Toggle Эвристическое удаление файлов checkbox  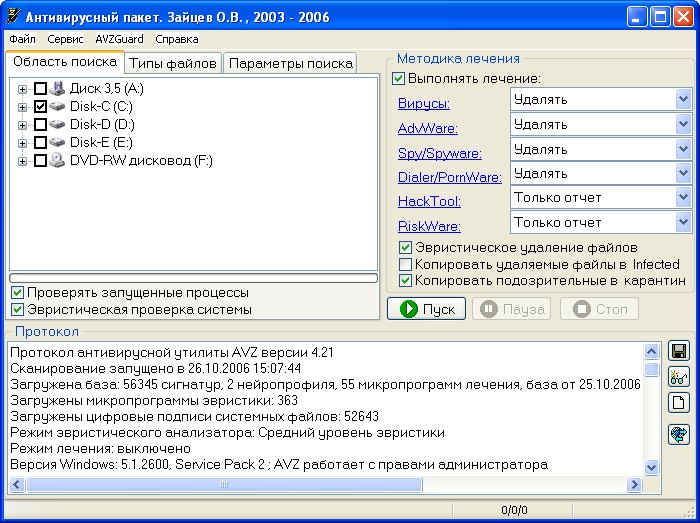tap(405, 247)
